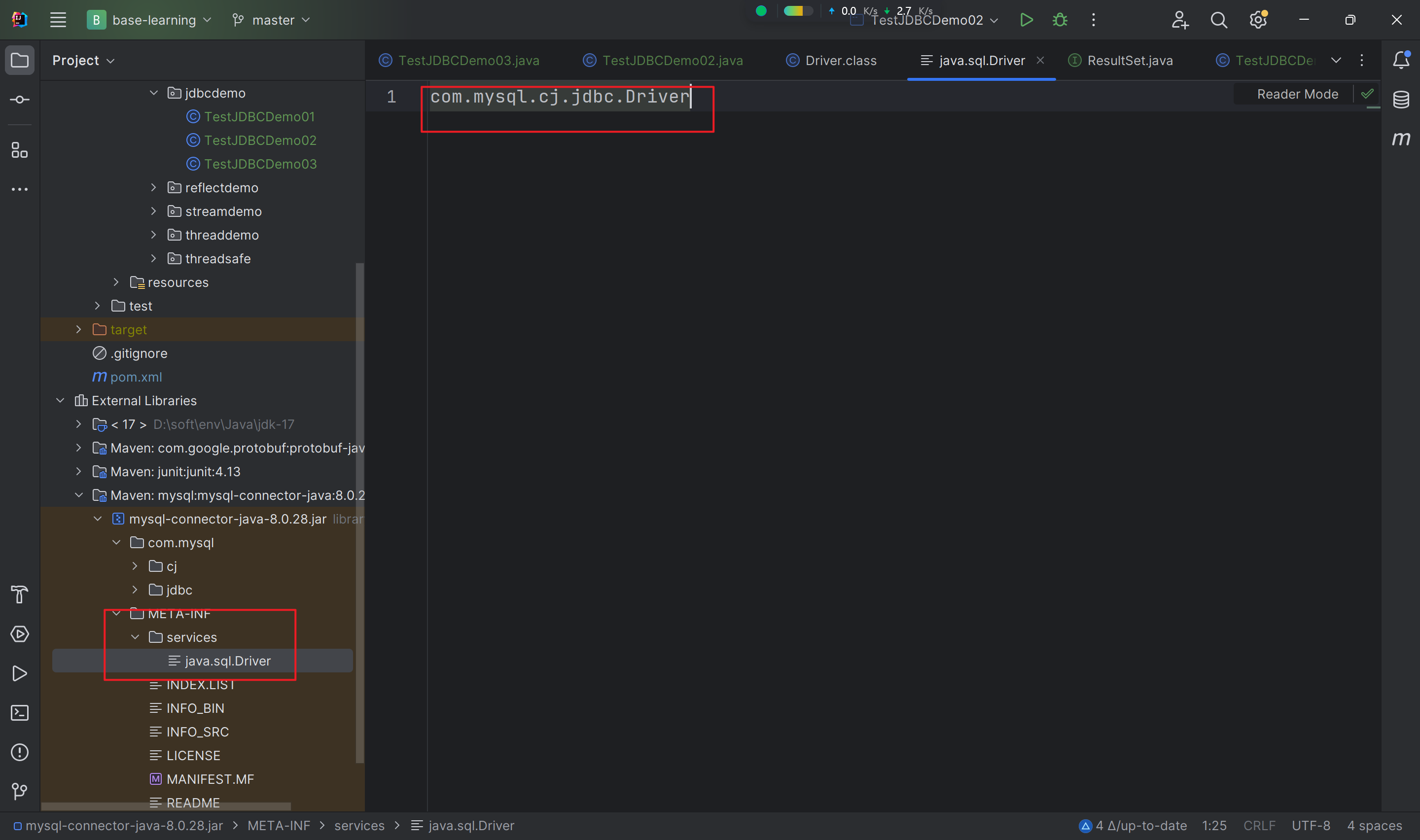Expand the target folder
The width and height of the screenshot is (1420, 840).
[79, 329]
